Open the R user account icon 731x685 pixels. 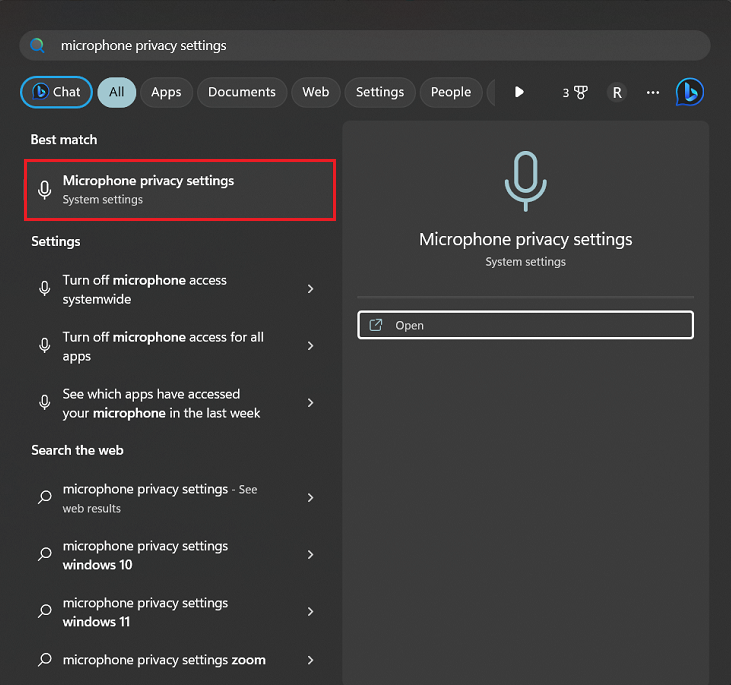tap(617, 92)
